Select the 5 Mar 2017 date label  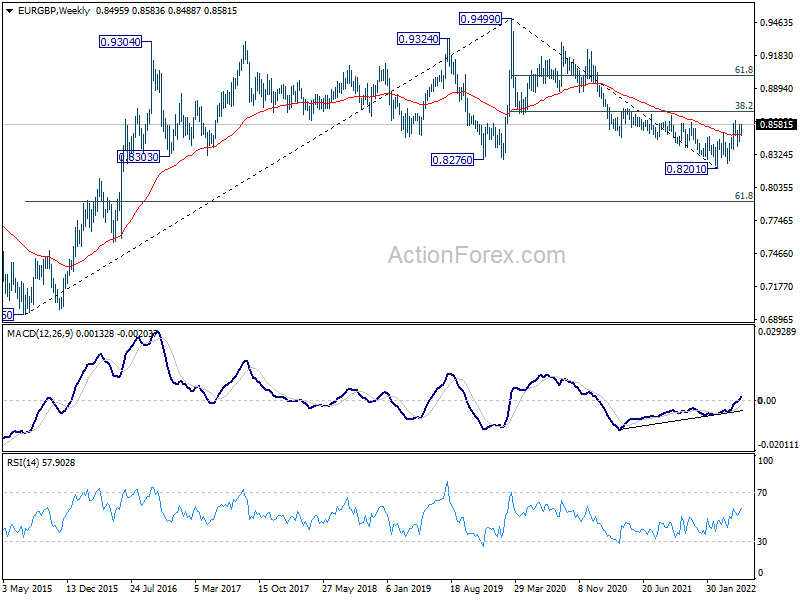click(217, 589)
